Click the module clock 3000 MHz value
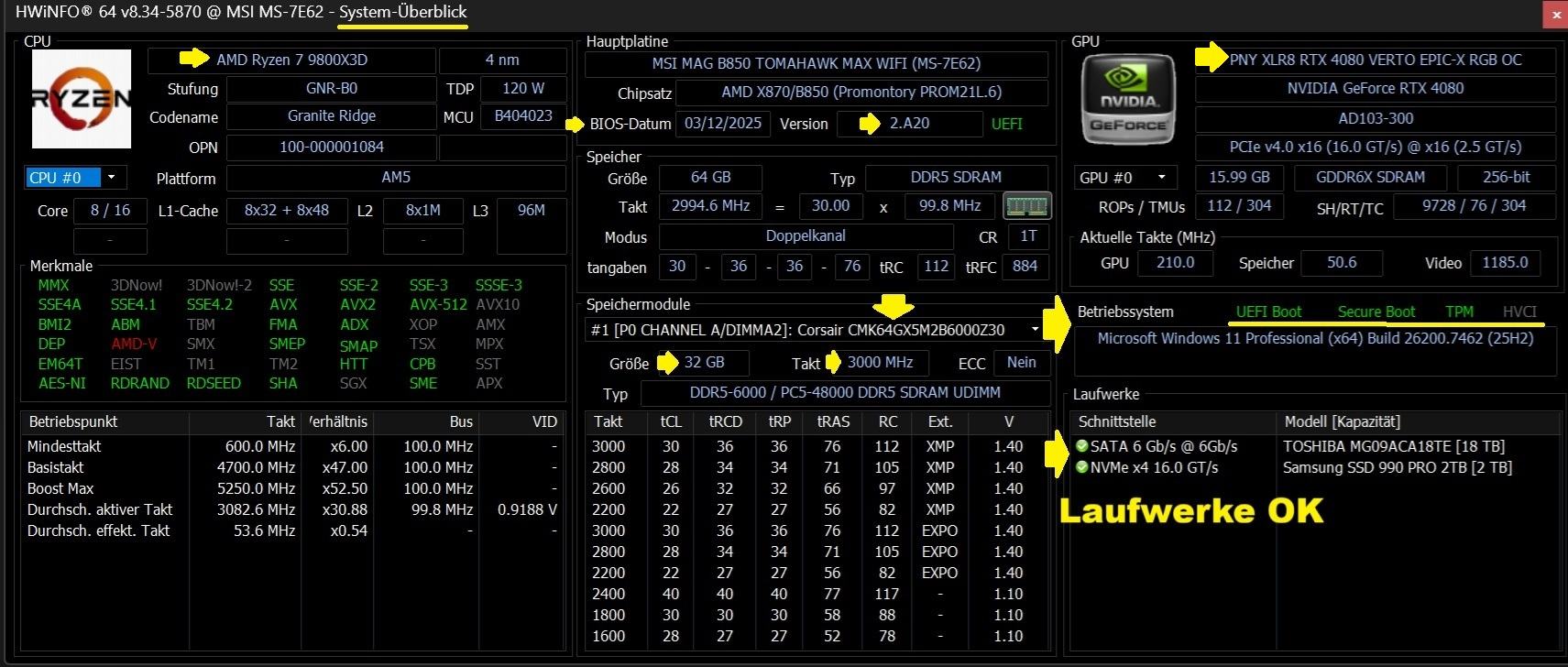The width and height of the screenshot is (1568, 667). point(880,363)
